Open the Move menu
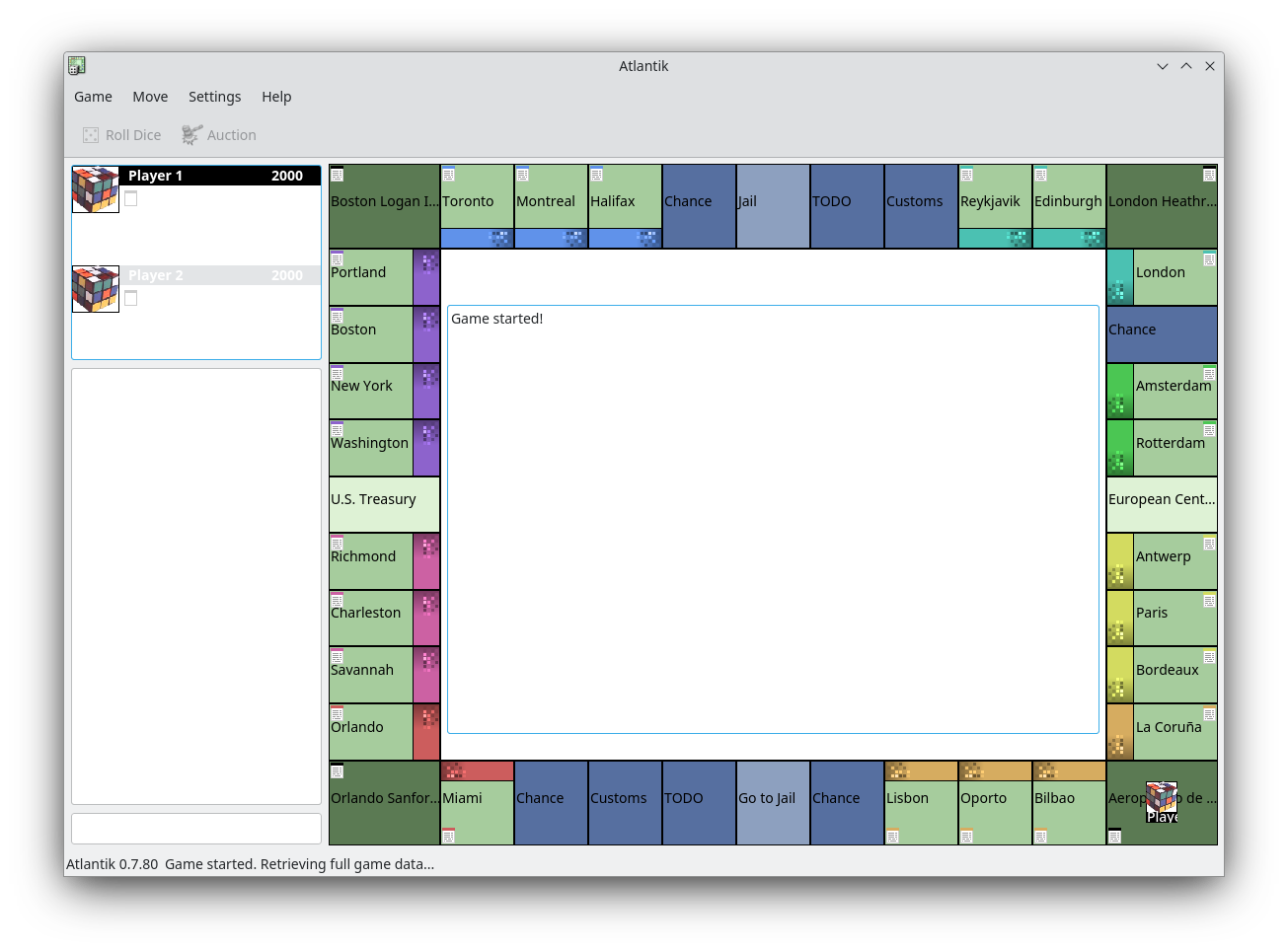 150,97
